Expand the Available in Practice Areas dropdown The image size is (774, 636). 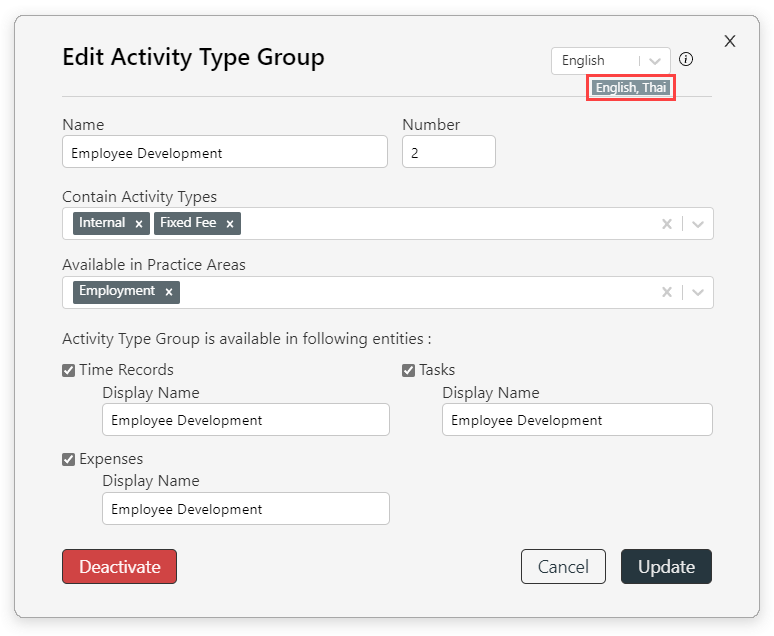(x=697, y=292)
